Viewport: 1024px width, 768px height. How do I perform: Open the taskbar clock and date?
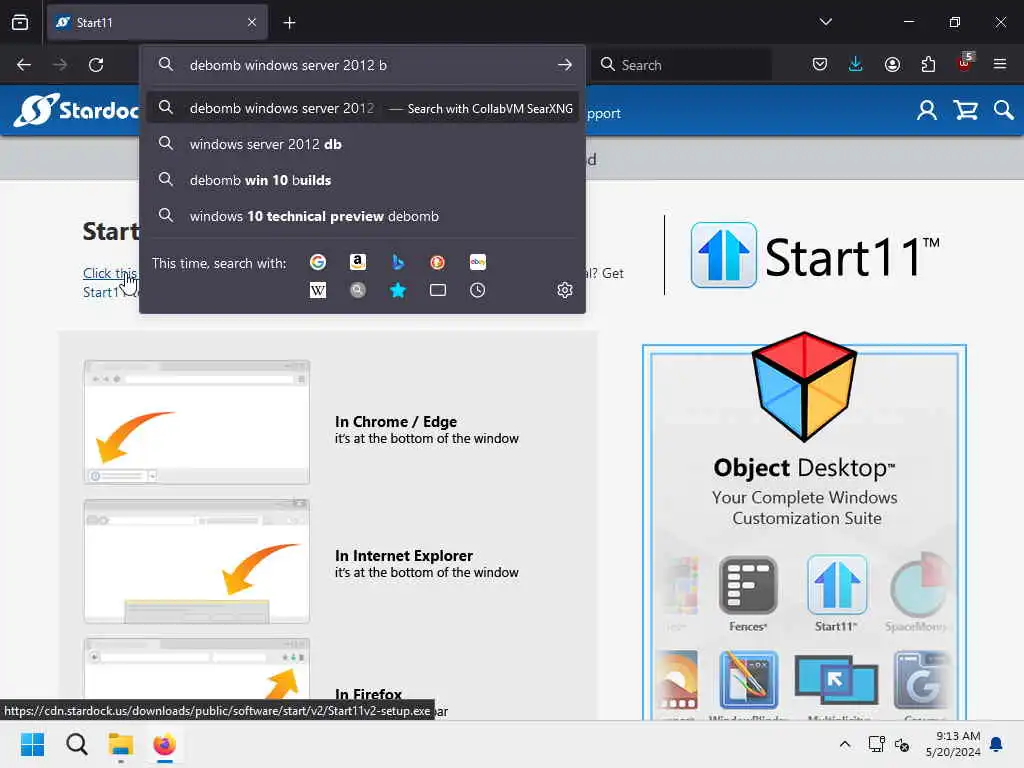(953, 744)
